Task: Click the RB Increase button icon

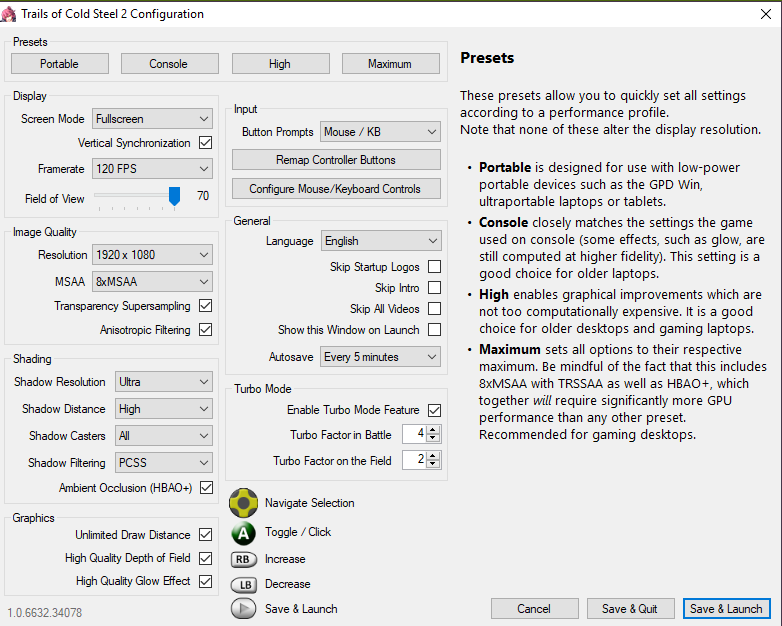Action: point(244,559)
